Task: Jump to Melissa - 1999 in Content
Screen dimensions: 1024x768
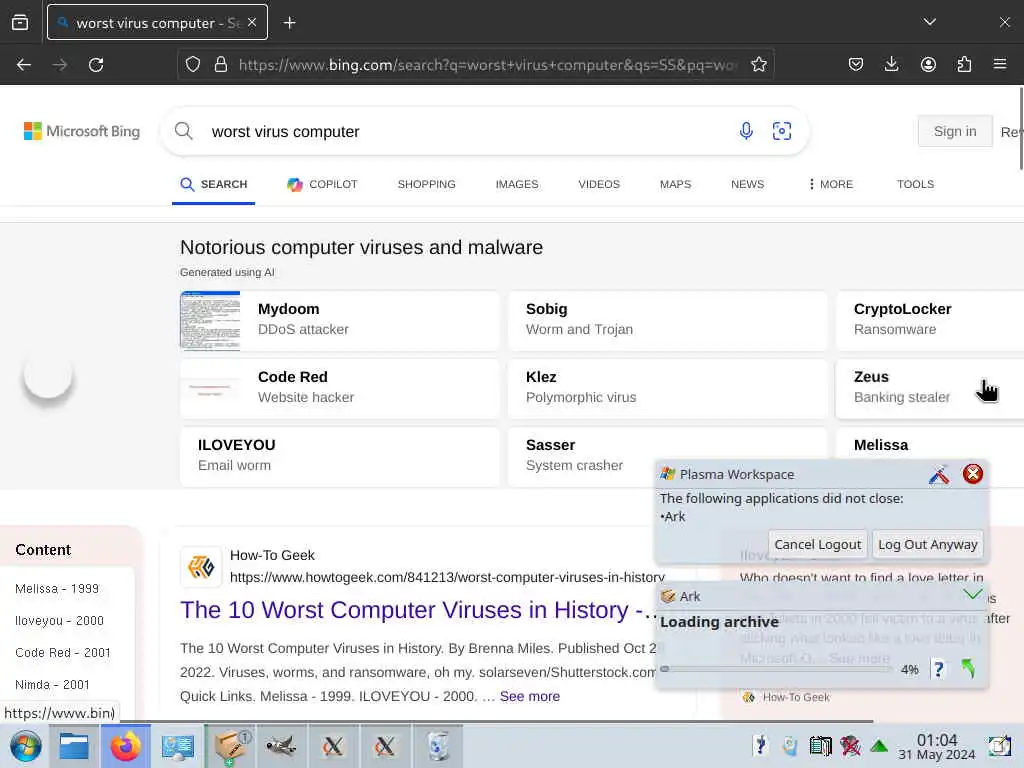Action: tap(57, 589)
